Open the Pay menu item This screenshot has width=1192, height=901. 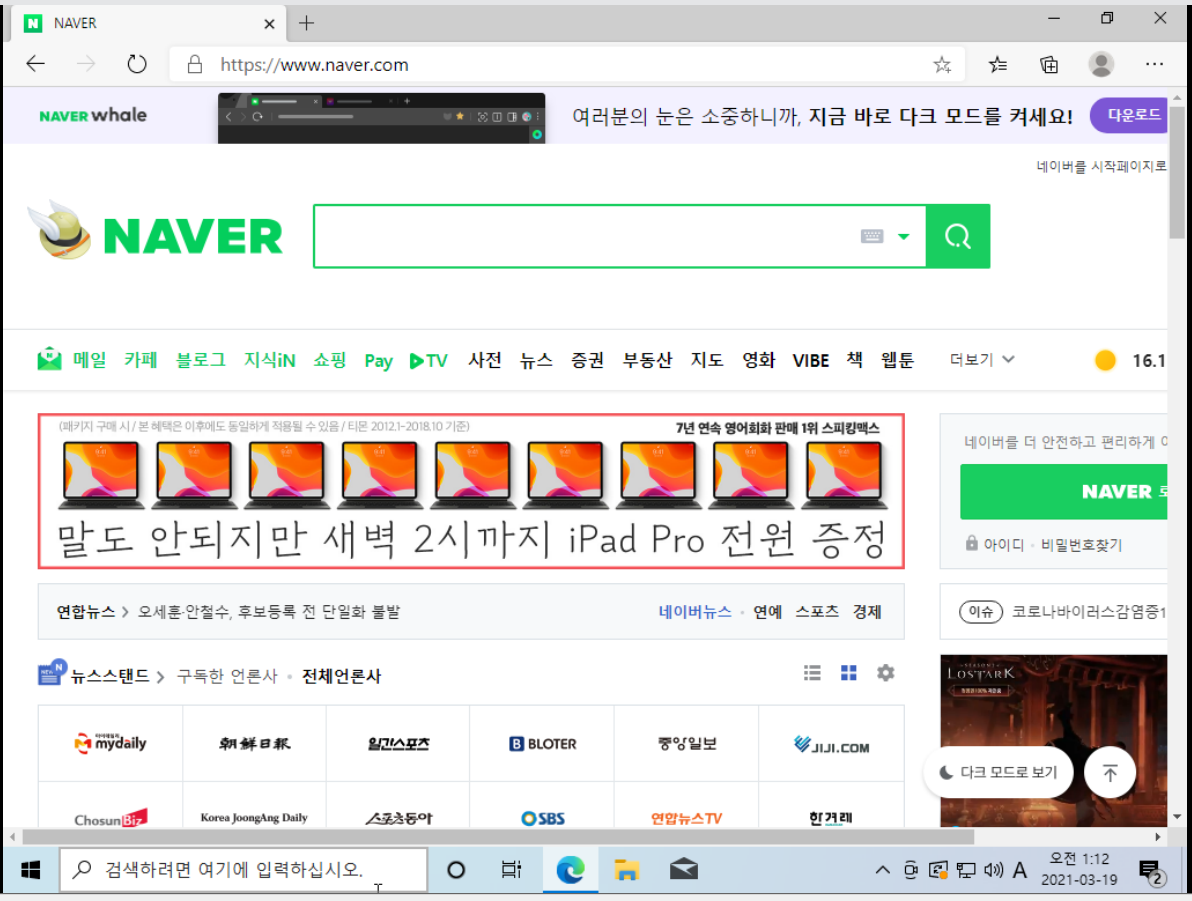pyautogui.click(x=379, y=360)
